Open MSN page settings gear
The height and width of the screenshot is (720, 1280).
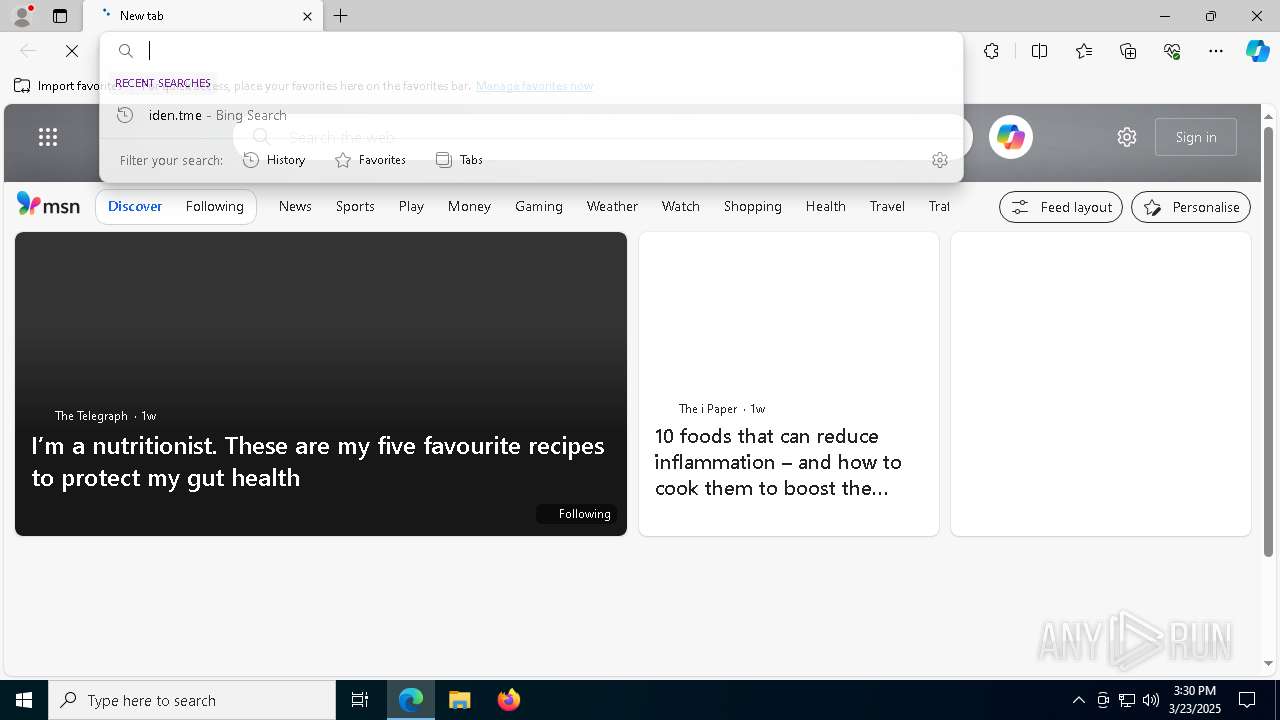click(x=1127, y=137)
